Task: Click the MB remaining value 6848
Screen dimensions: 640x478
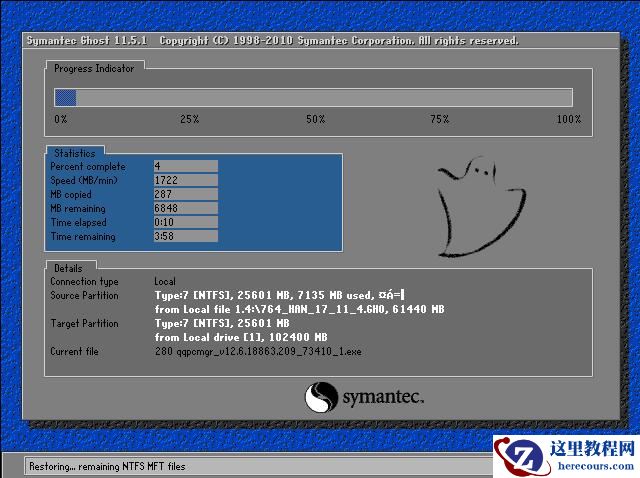Action: (x=186, y=208)
